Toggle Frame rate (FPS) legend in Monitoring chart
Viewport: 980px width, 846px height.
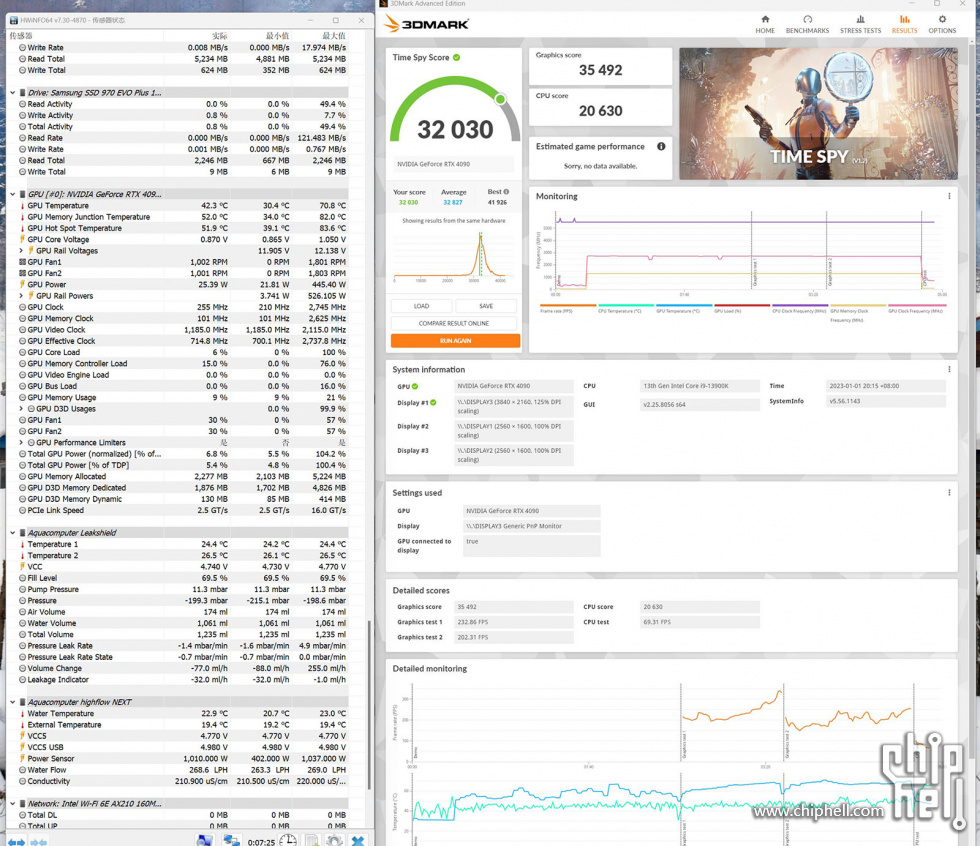point(566,311)
